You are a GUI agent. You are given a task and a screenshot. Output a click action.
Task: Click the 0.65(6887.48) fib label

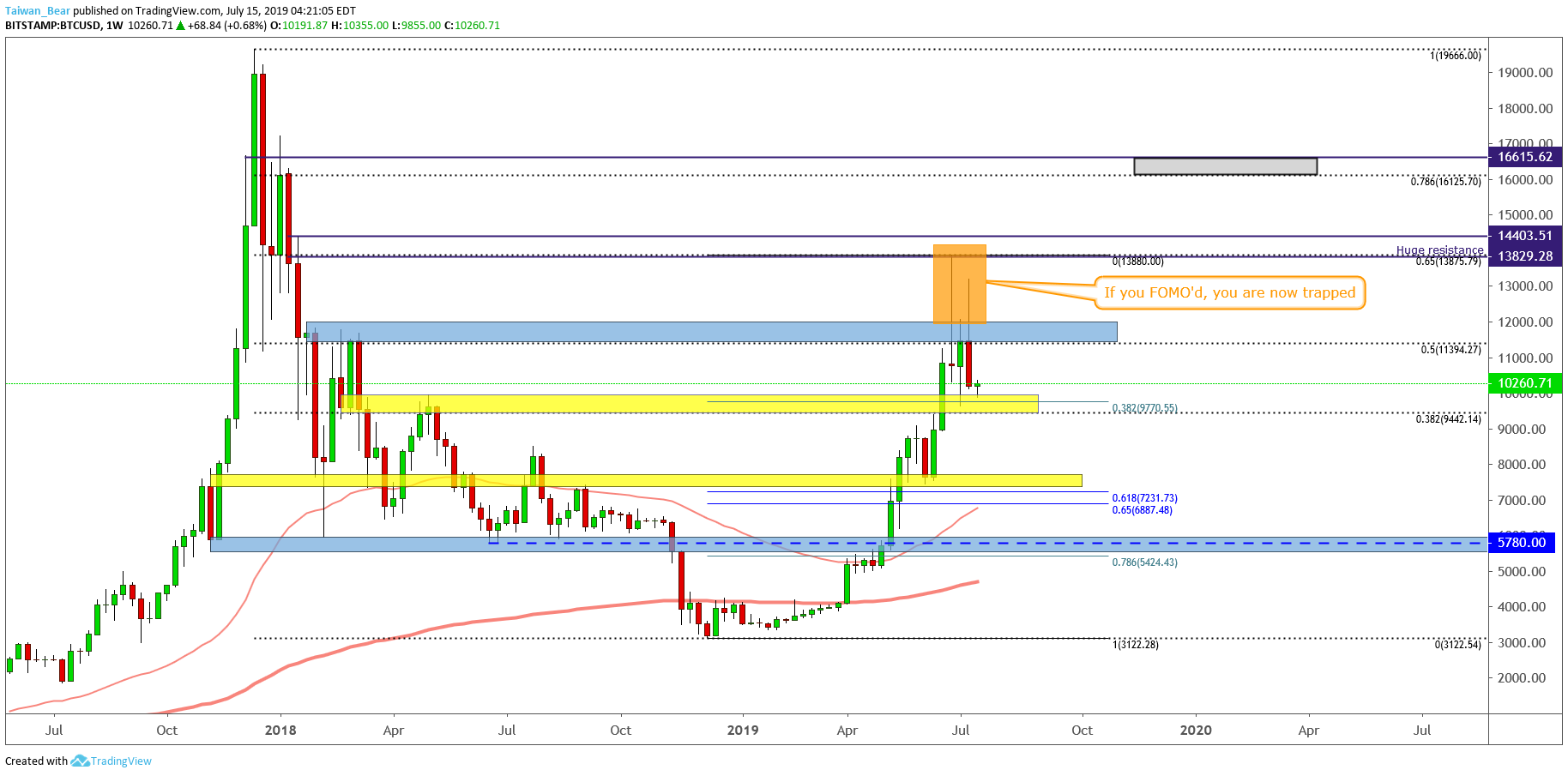tap(1142, 510)
